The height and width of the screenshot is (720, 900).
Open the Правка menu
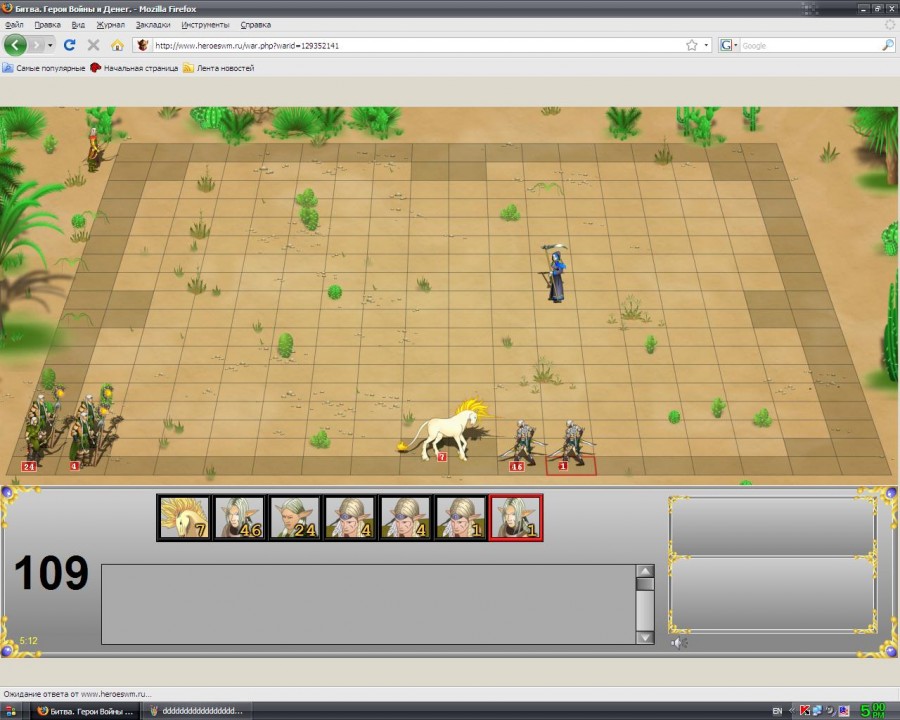[47, 25]
